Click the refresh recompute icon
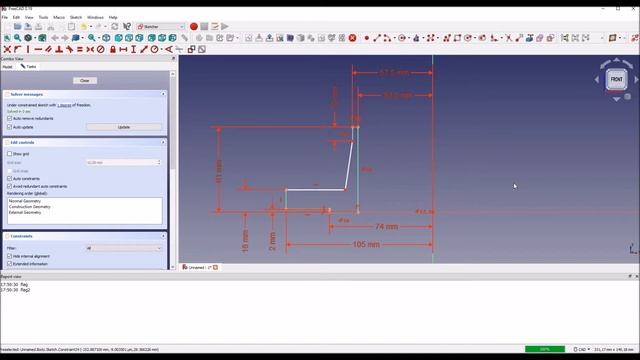Image resolution: width=640 pixels, height=360 pixels. pos(115,27)
